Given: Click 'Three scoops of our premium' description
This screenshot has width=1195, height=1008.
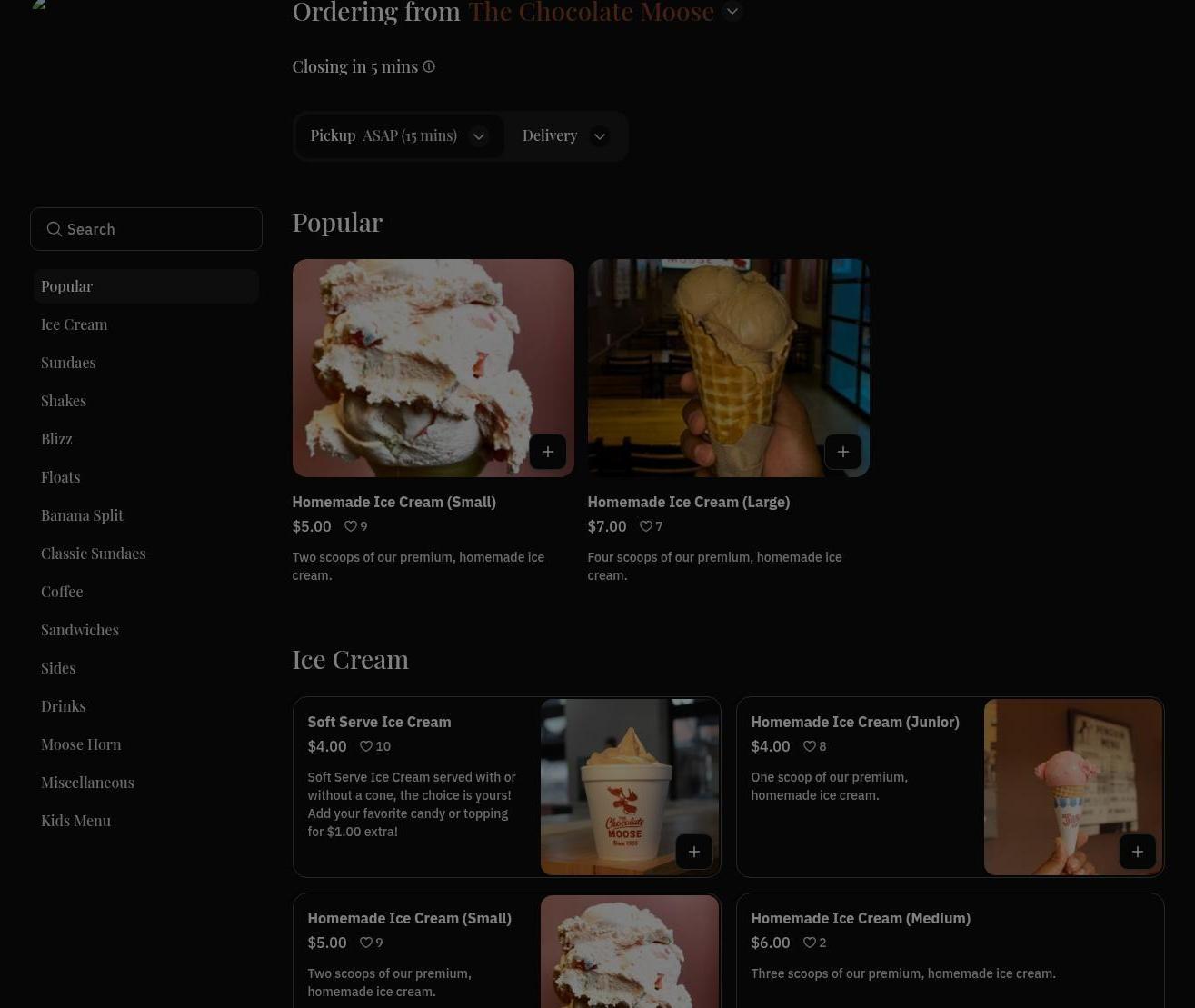Looking at the screenshot, I should [x=903, y=973].
